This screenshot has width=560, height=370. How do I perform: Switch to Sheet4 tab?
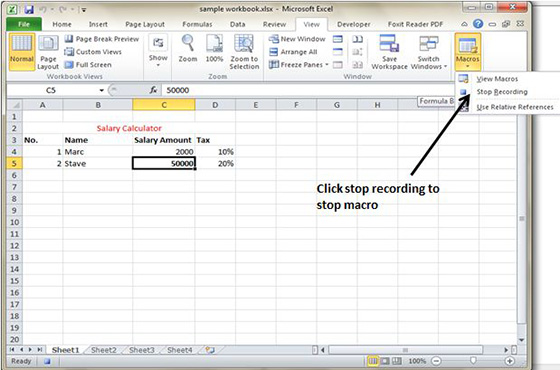180,350
